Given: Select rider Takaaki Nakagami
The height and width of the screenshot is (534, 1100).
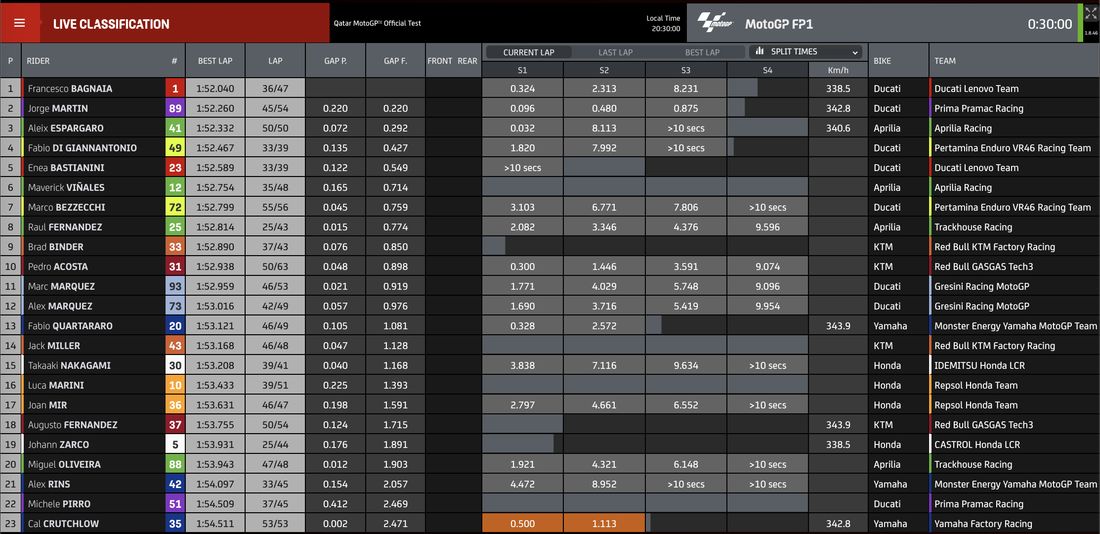Looking at the screenshot, I should click(x=69, y=366).
